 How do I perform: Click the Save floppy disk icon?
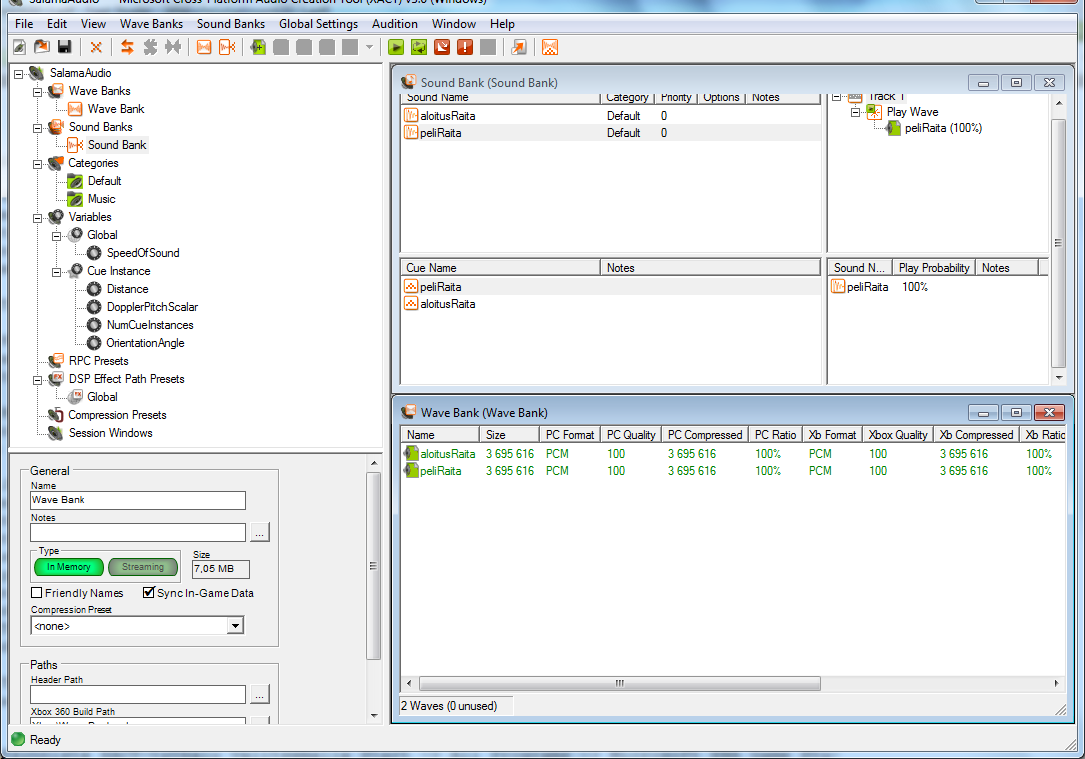[64, 47]
